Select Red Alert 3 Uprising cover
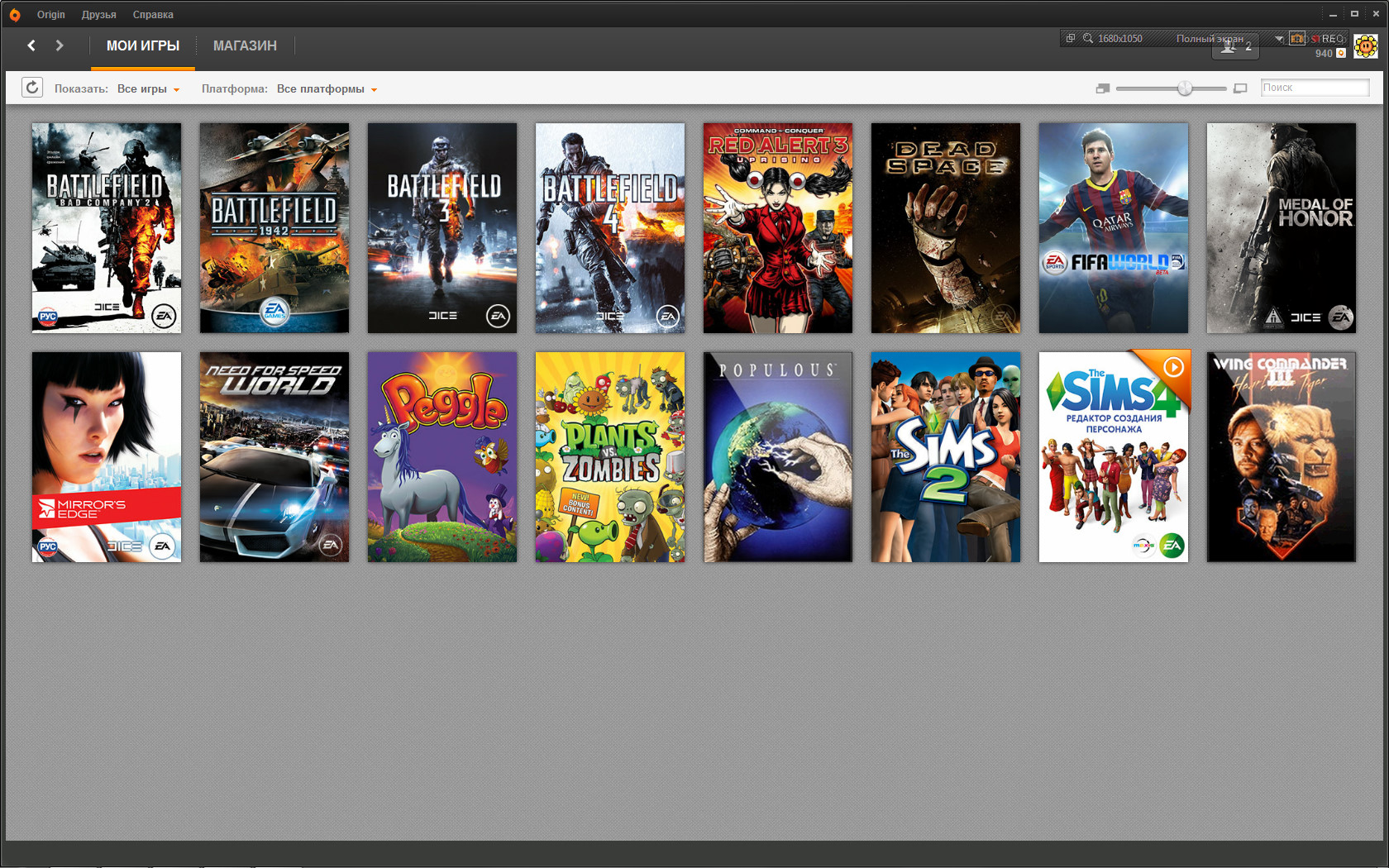This screenshot has height=868, width=1389. click(x=778, y=228)
